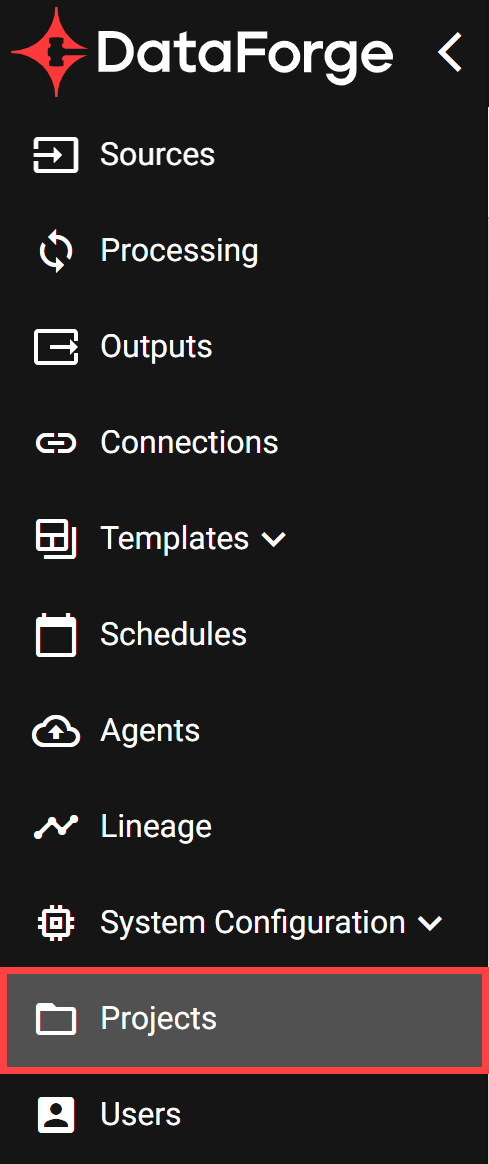Open the Projects menu item
Screen dimensions: 489x1164
(x=245, y=1019)
